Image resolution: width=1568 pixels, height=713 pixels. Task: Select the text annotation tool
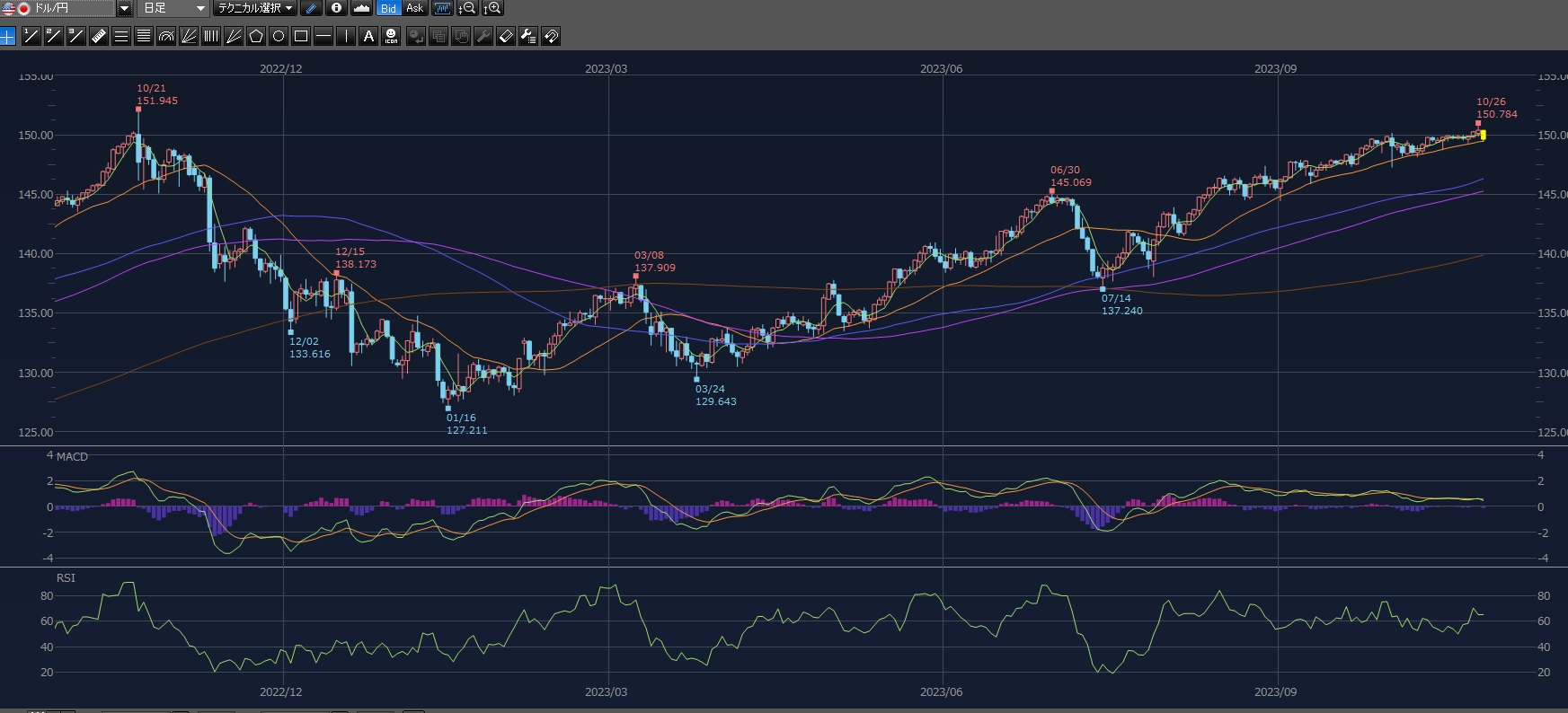tap(368, 36)
